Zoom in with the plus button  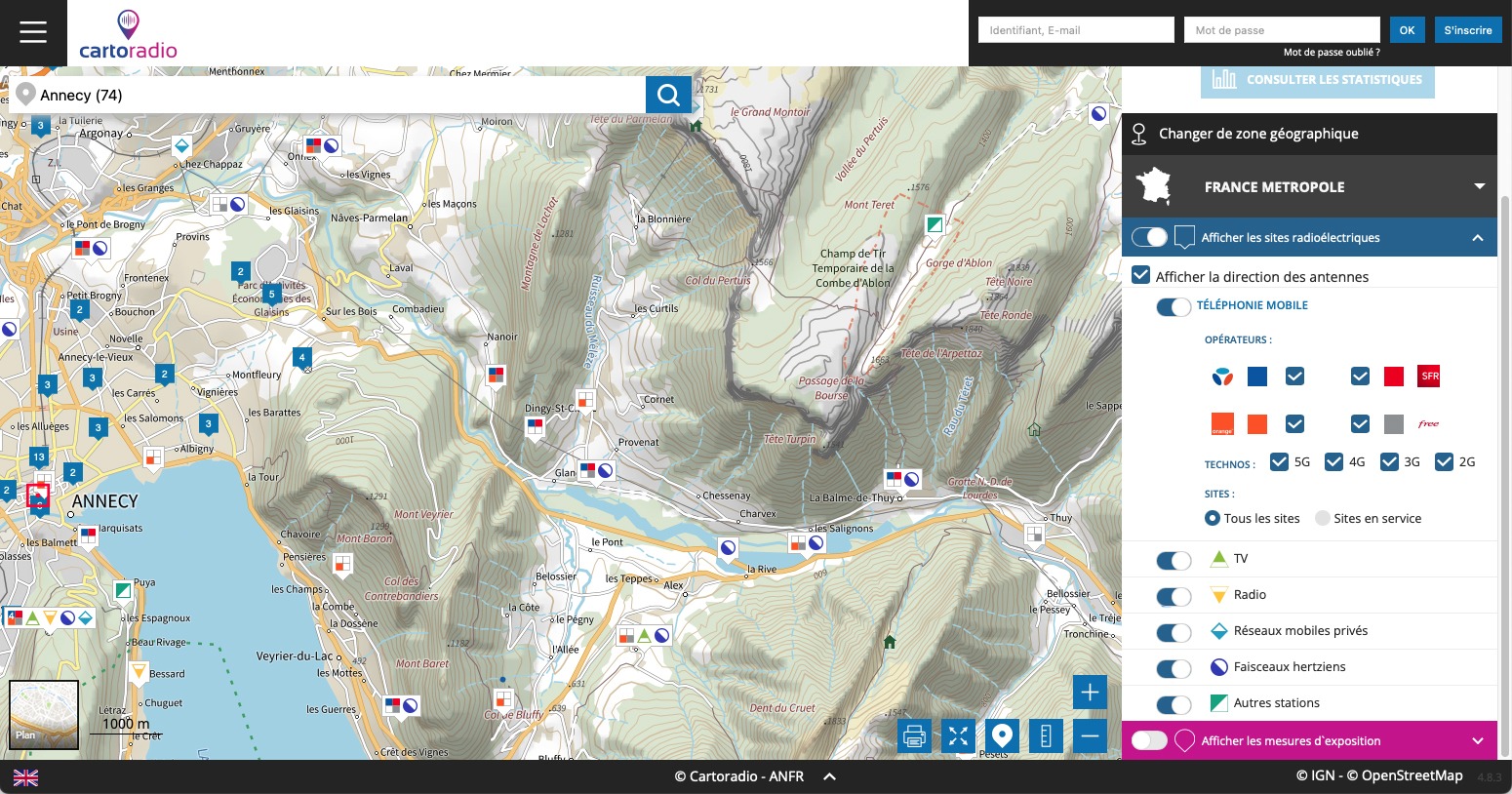[x=1090, y=693]
